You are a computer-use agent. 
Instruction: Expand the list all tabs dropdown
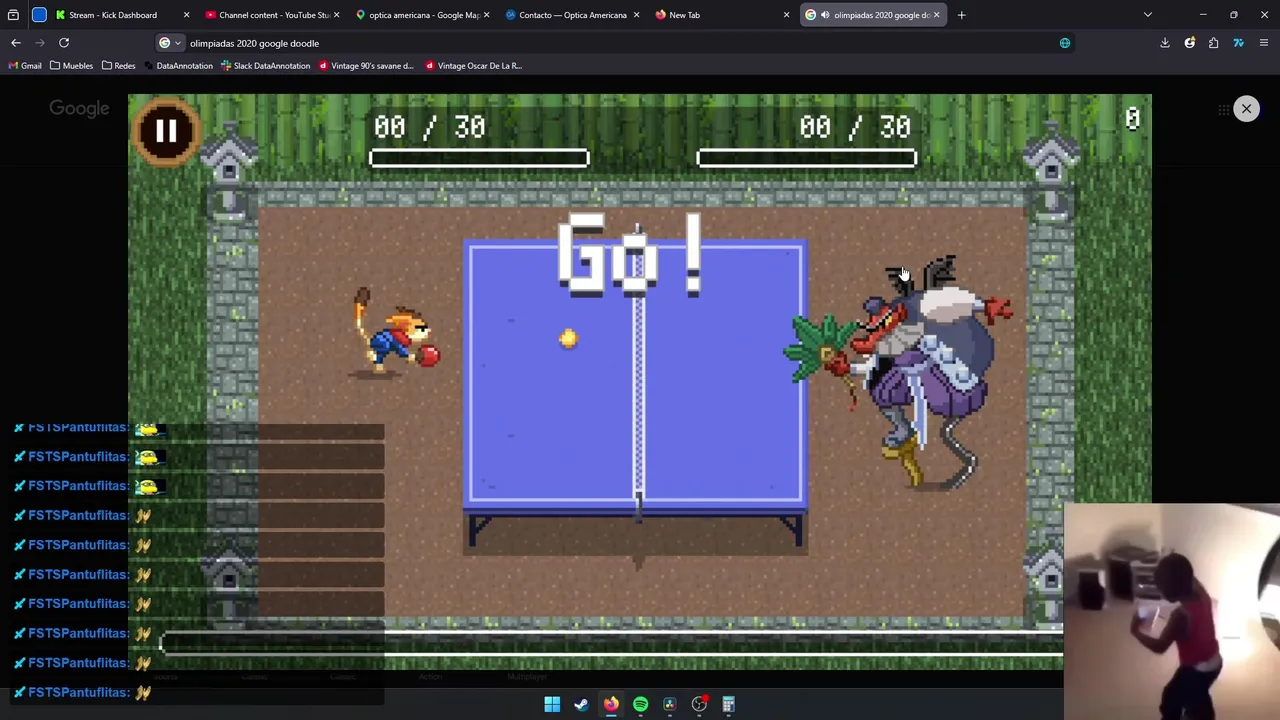(1148, 15)
